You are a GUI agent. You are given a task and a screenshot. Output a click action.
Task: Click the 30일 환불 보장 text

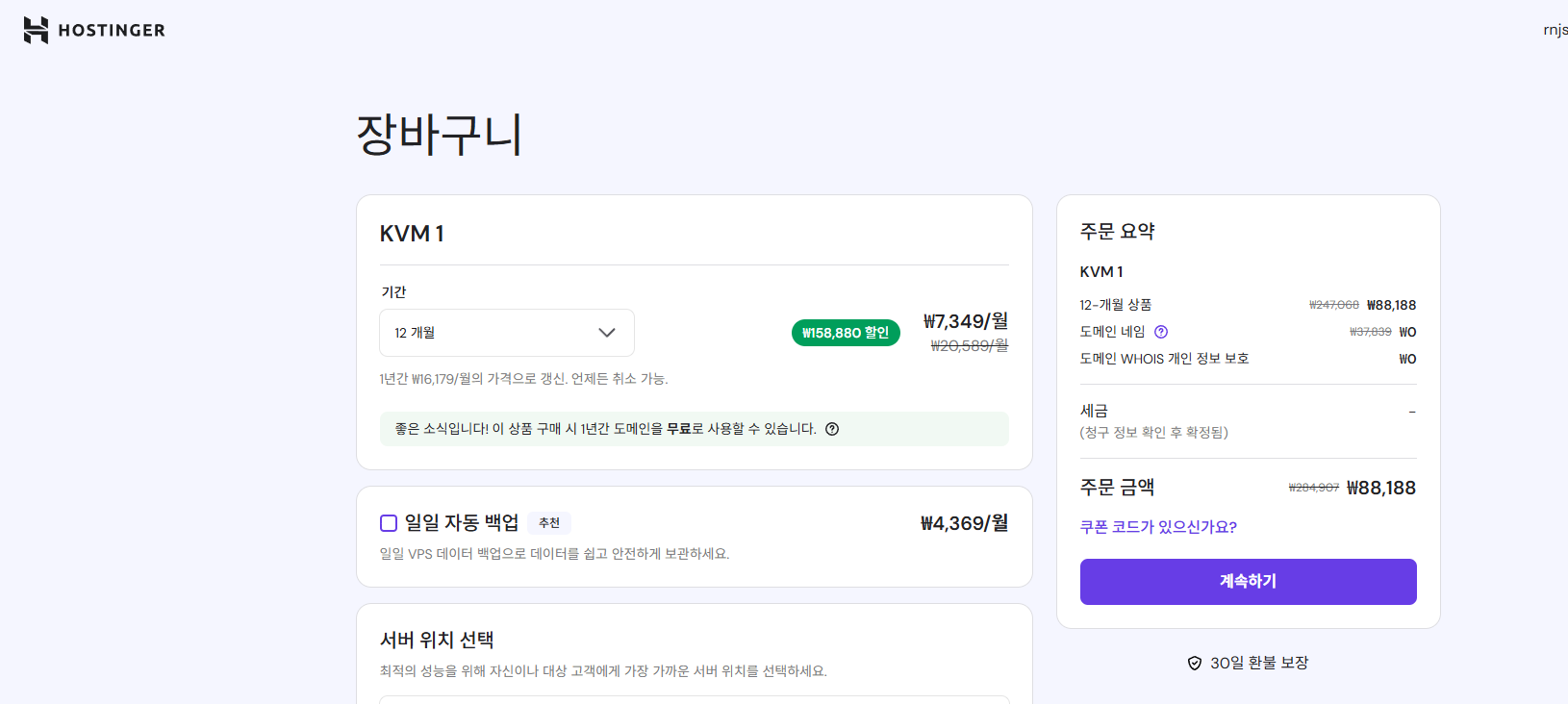pyautogui.click(x=1259, y=663)
